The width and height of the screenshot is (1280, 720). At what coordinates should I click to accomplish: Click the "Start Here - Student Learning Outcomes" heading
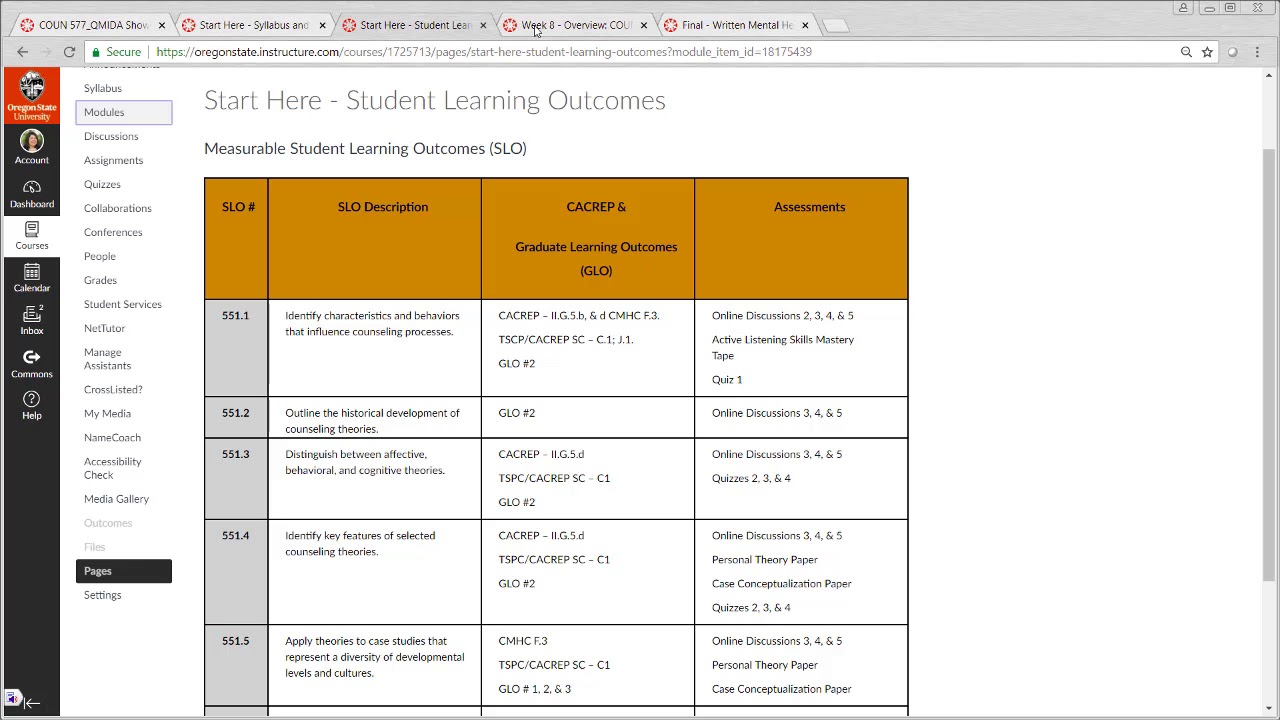tap(435, 100)
